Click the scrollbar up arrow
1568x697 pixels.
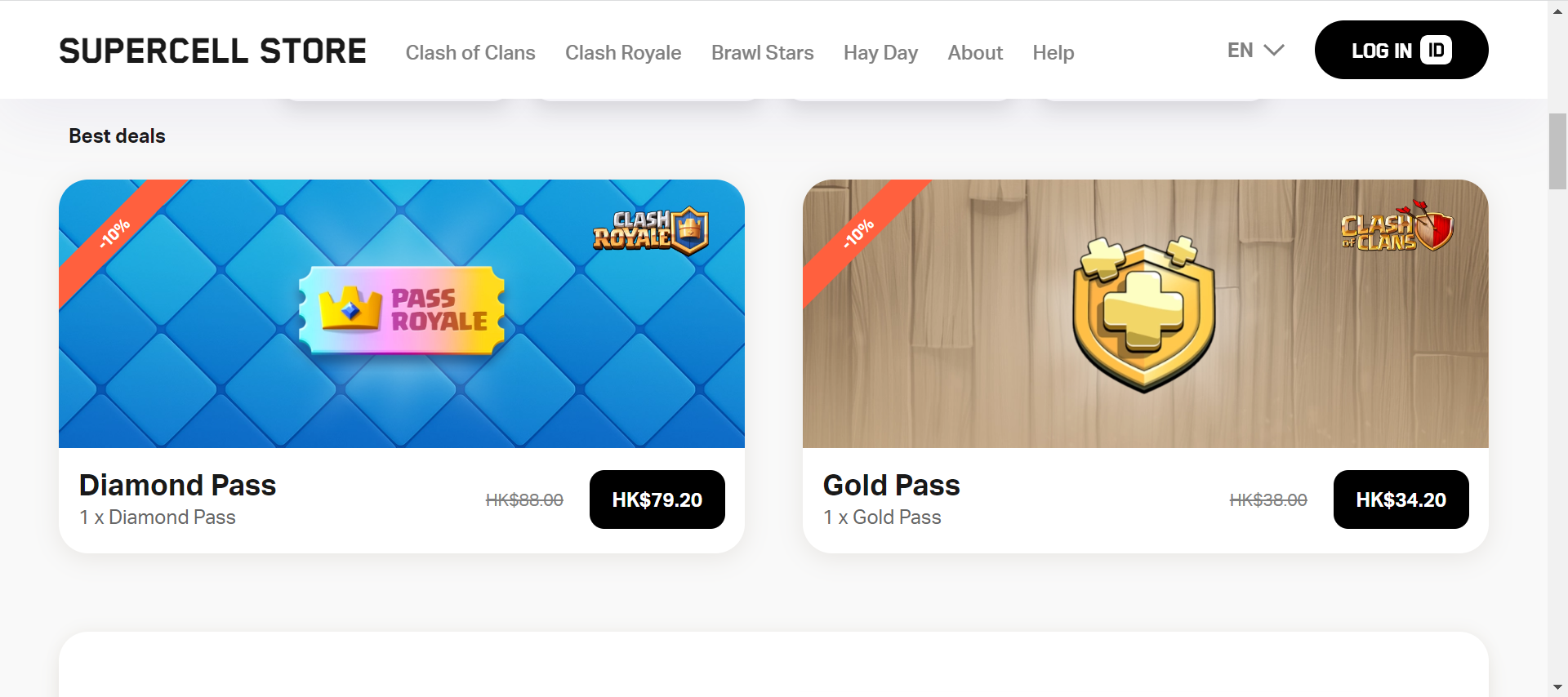click(1557, 11)
